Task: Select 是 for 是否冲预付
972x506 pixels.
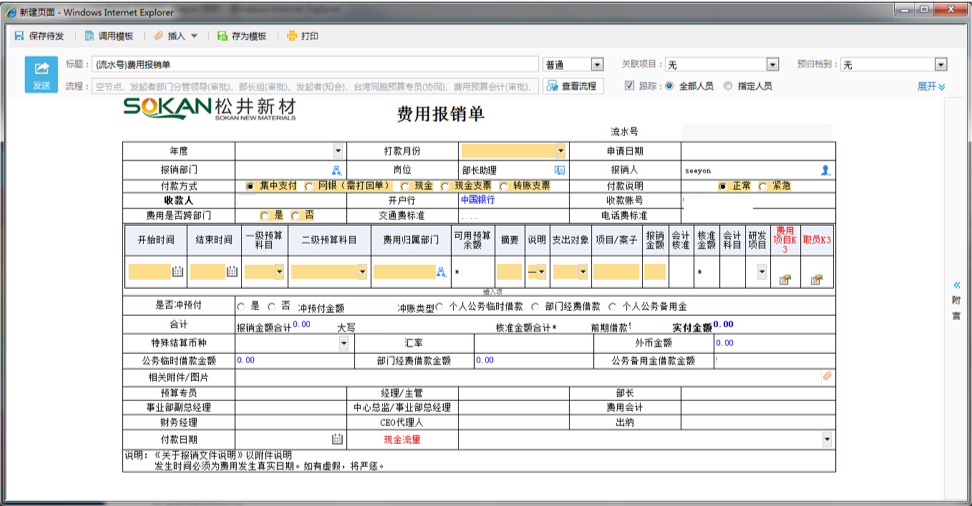Action: 241,306
